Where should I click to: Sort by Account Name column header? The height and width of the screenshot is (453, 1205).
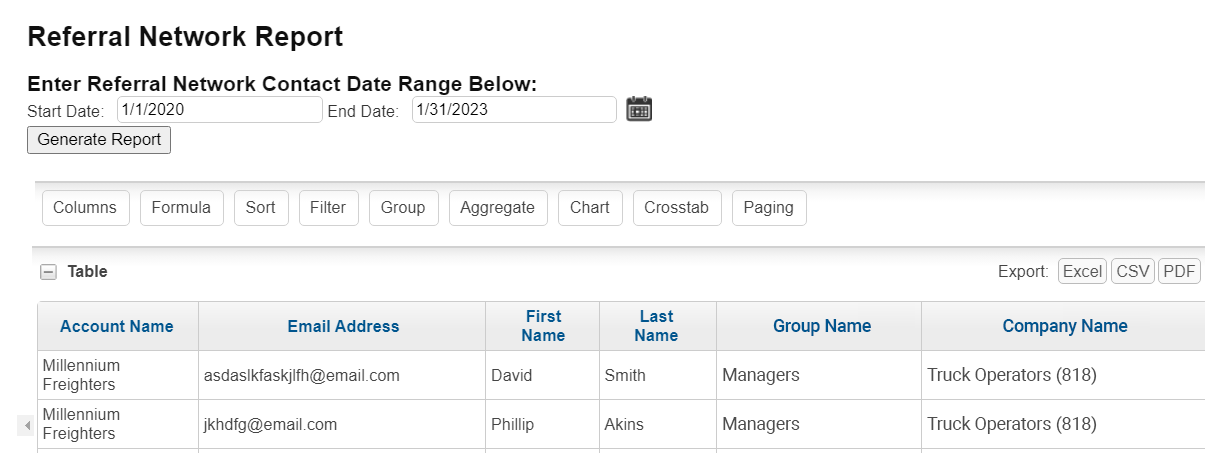tap(117, 326)
